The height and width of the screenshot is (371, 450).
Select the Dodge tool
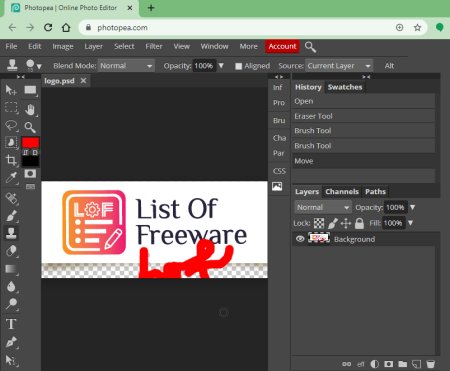12,304
